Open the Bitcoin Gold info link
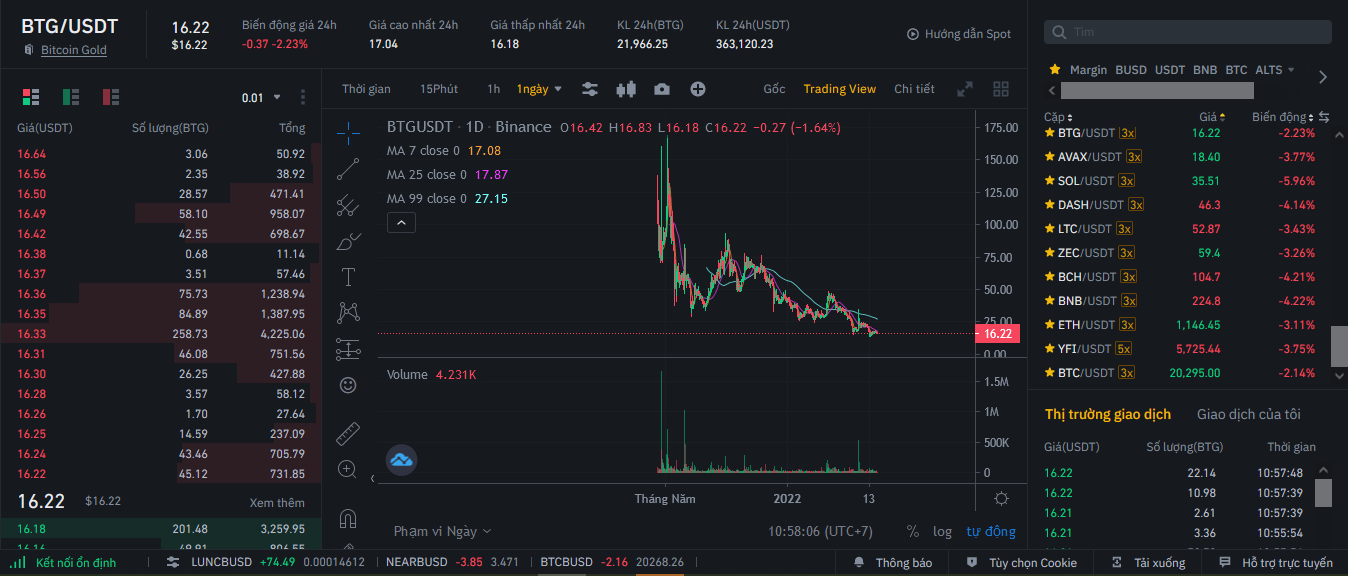The width and height of the screenshot is (1348, 576). 74,50
